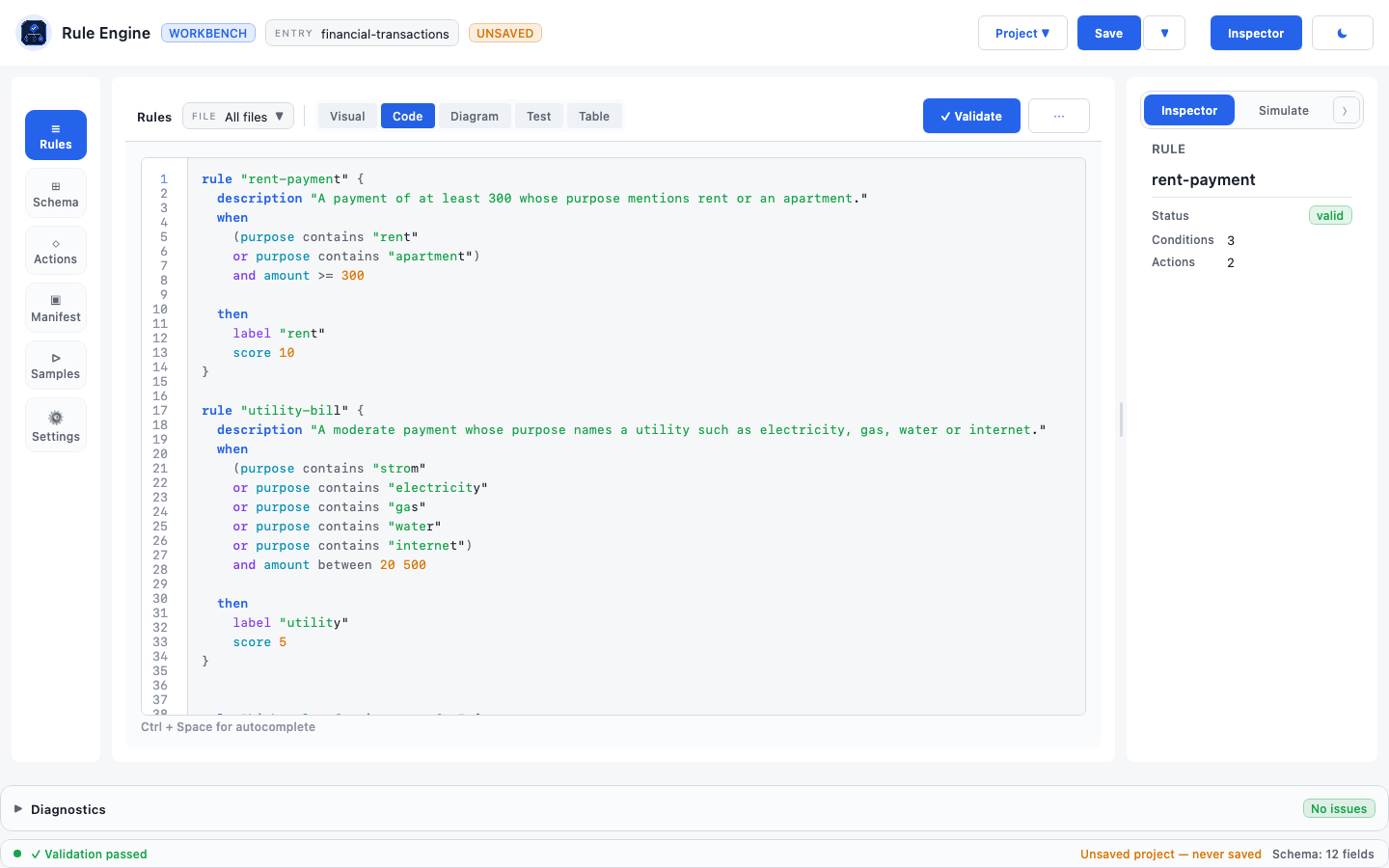
Task: Open the Project dropdown menu
Action: pyautogui.click(x=1022, y=33)
